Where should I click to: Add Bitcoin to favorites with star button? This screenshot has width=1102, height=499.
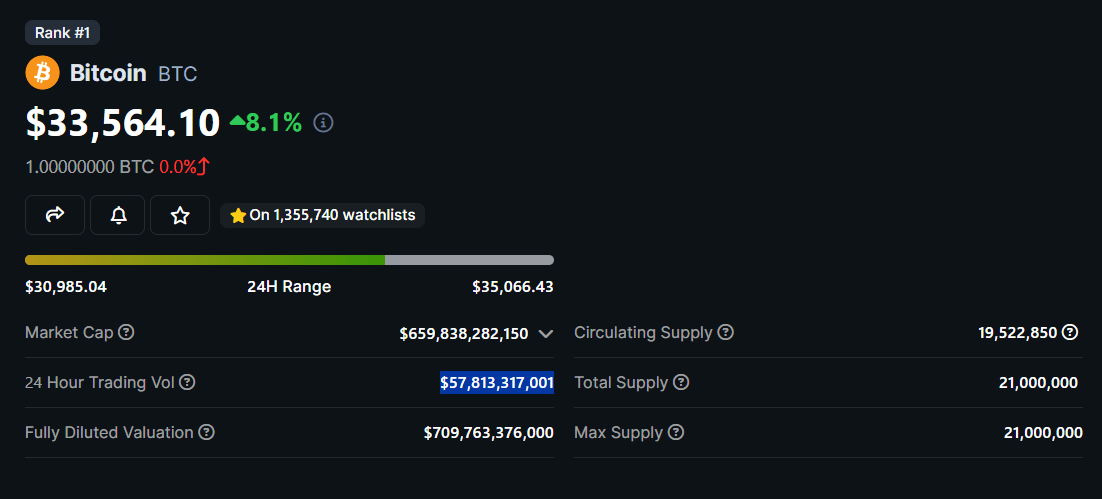coord(180,215)
